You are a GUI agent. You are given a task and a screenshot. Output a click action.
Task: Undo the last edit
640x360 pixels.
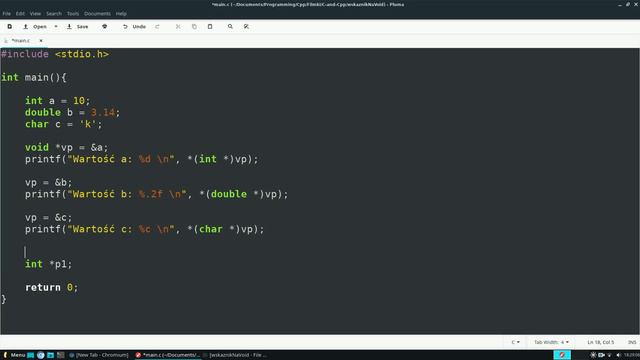tap(134, 27)
